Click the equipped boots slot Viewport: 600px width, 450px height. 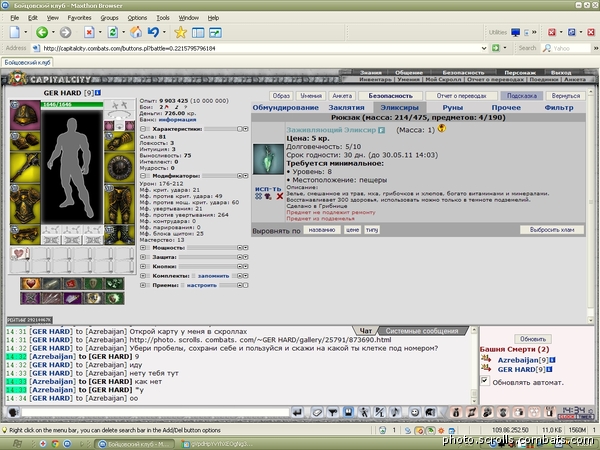point(119,235)
